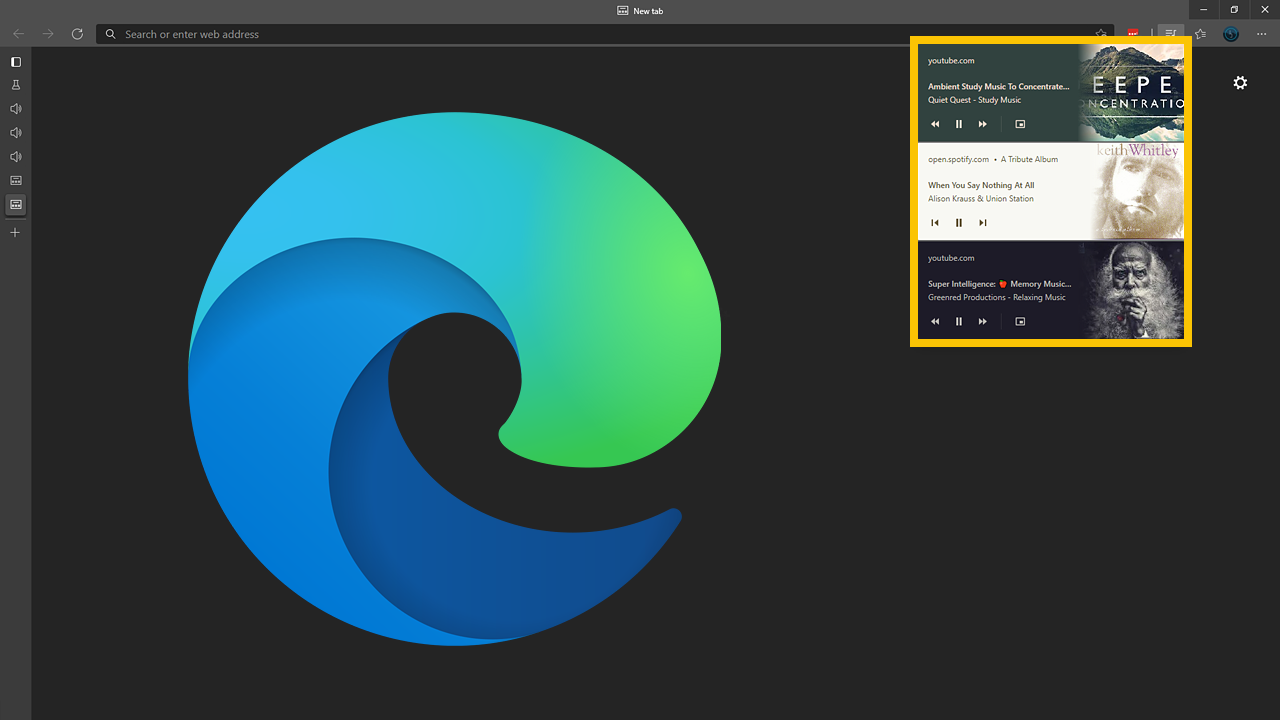Open the vertical tabs pane toggle icon
This screenshot has height=720, width=1280.
[15, 62]
